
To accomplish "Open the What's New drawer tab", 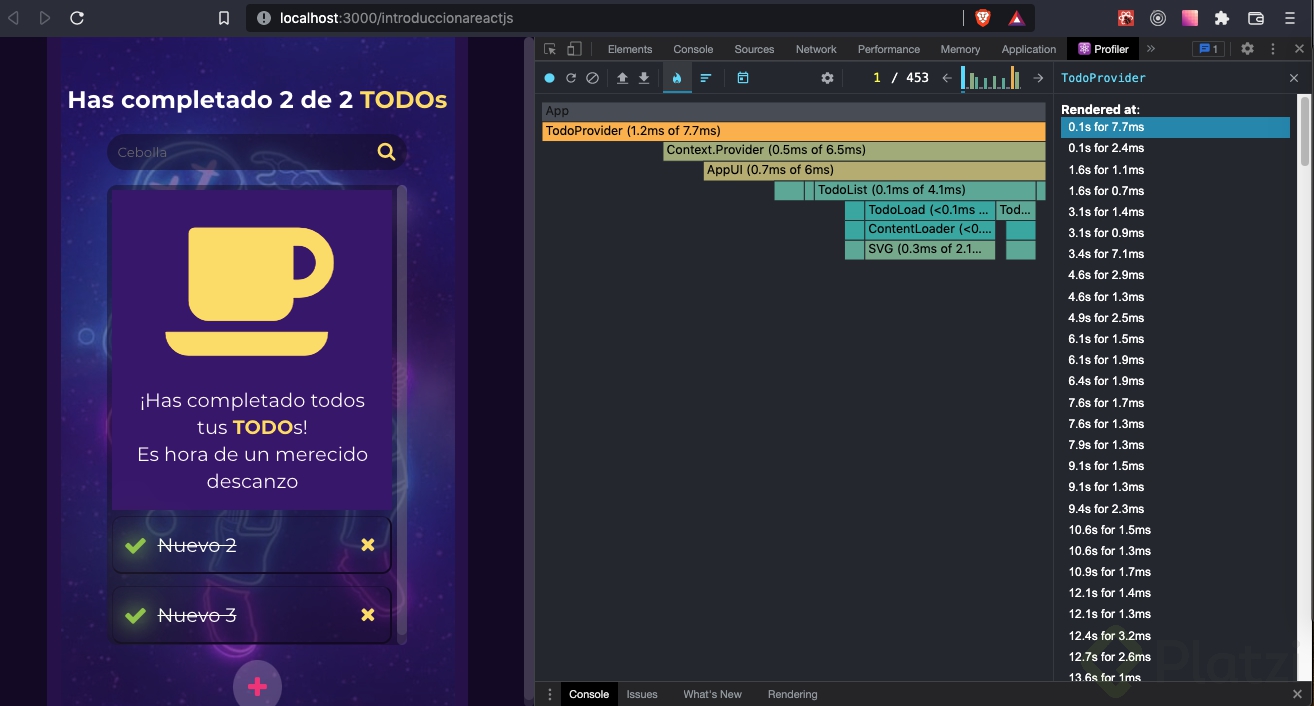I will point(712,694).
